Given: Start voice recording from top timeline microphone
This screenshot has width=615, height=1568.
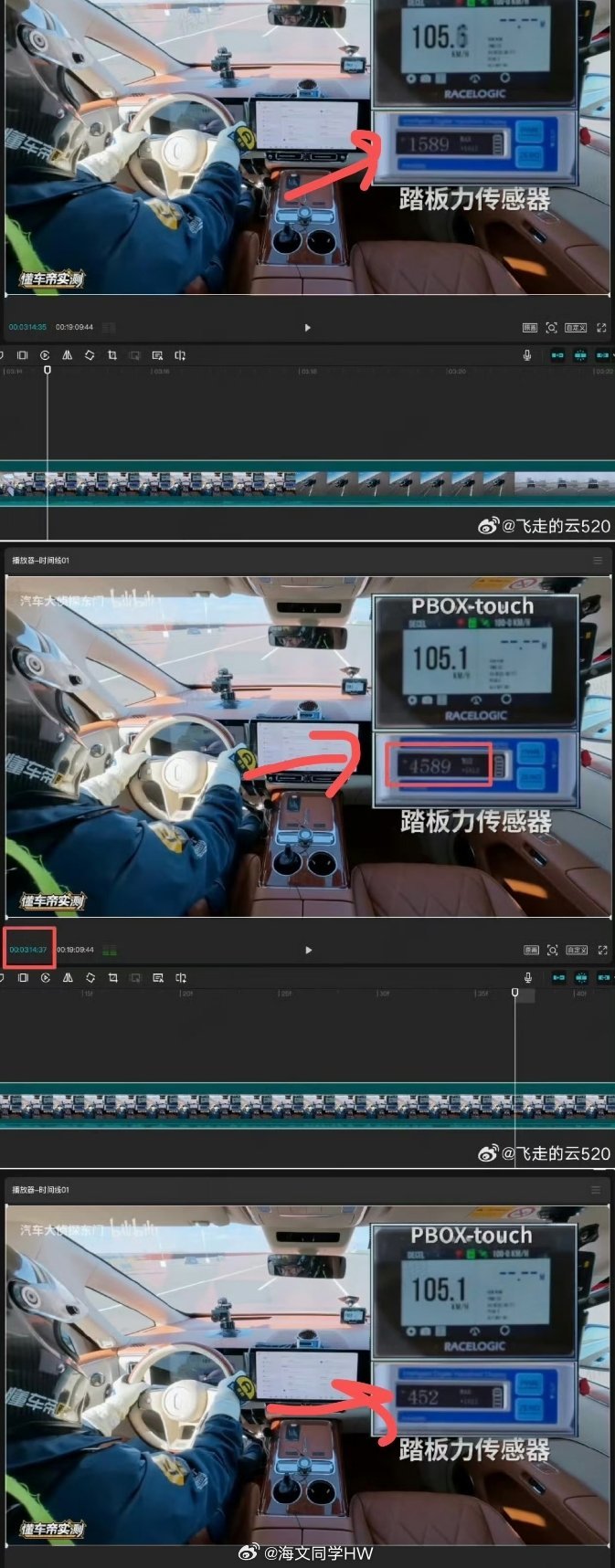Looking at the screenshot, I should click(x=527, y=355).
